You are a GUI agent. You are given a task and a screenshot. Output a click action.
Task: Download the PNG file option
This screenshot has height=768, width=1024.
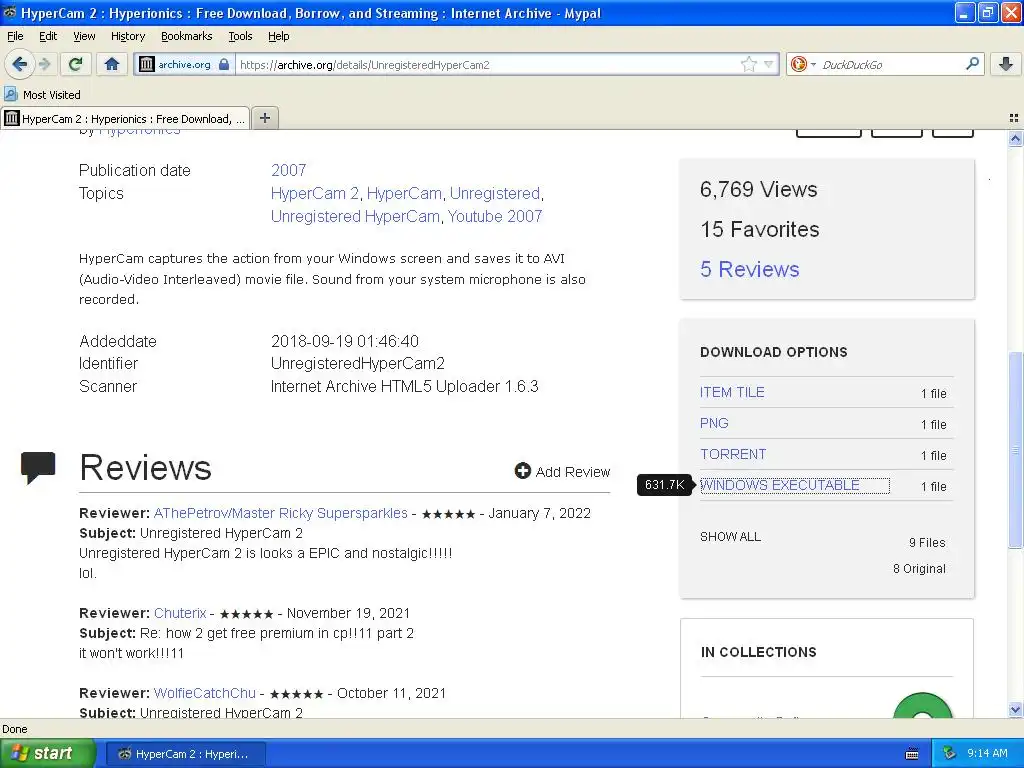(x=714, y=423)
